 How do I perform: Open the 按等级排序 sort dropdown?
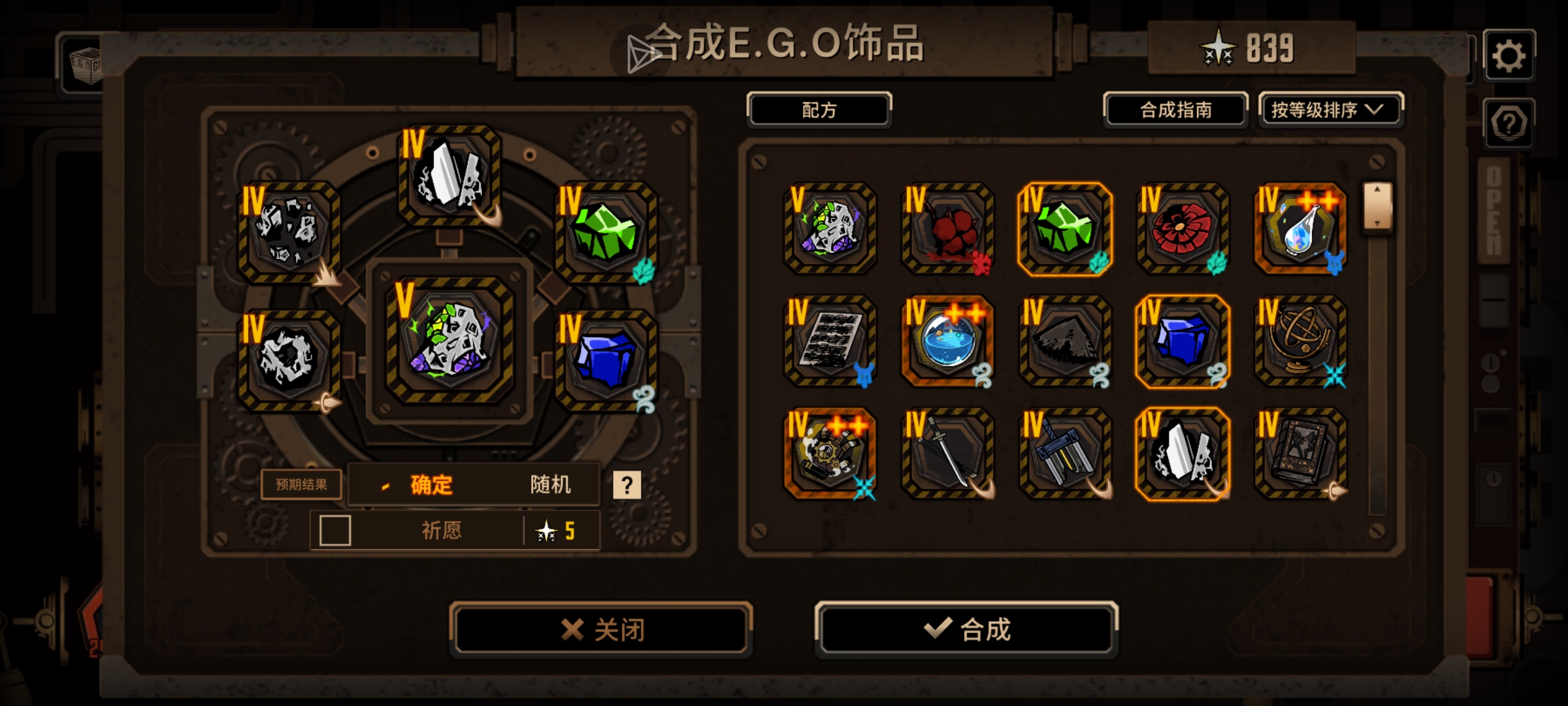coord(1330,109)
